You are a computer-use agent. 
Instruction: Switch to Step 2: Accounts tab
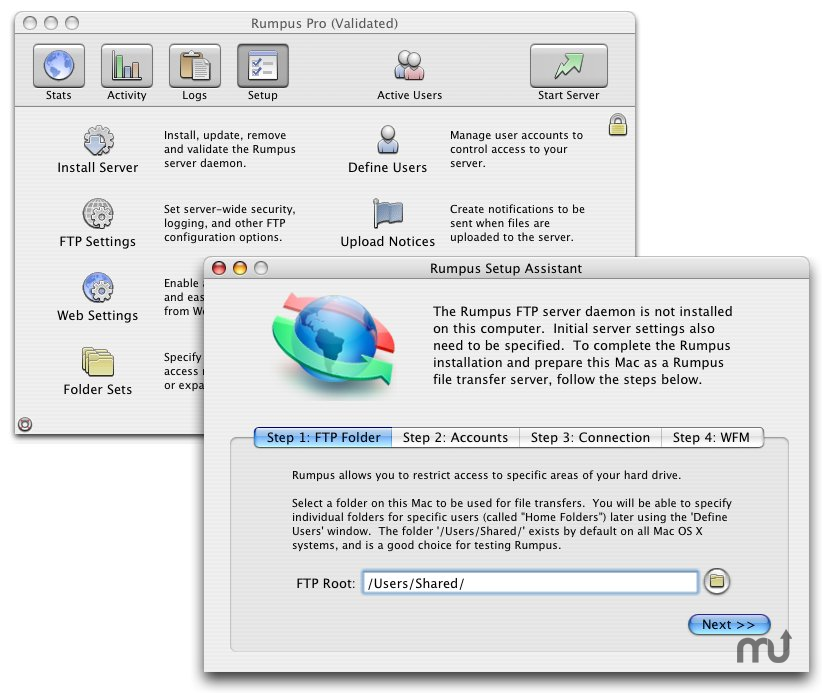(455, 437)
